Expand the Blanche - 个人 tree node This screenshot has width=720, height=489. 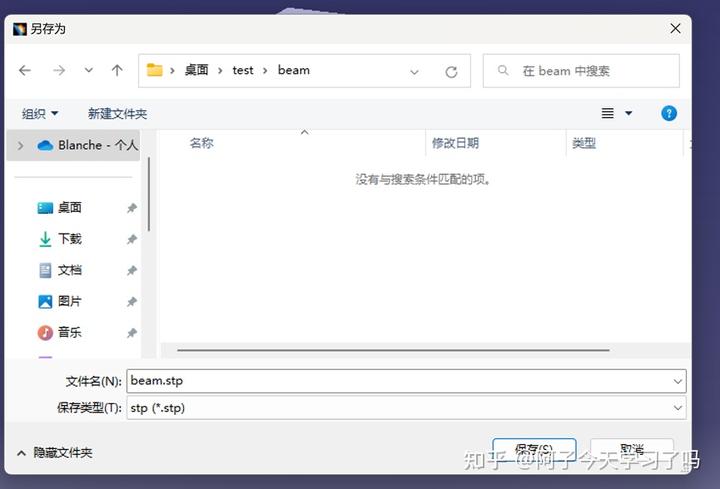20,146
